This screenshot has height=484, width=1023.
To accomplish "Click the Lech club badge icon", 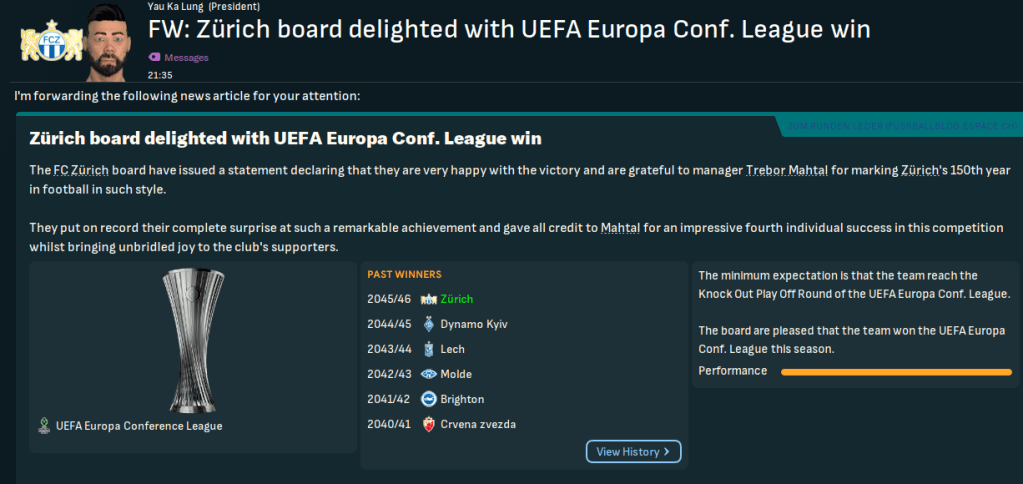I will (x=429, y=349).
